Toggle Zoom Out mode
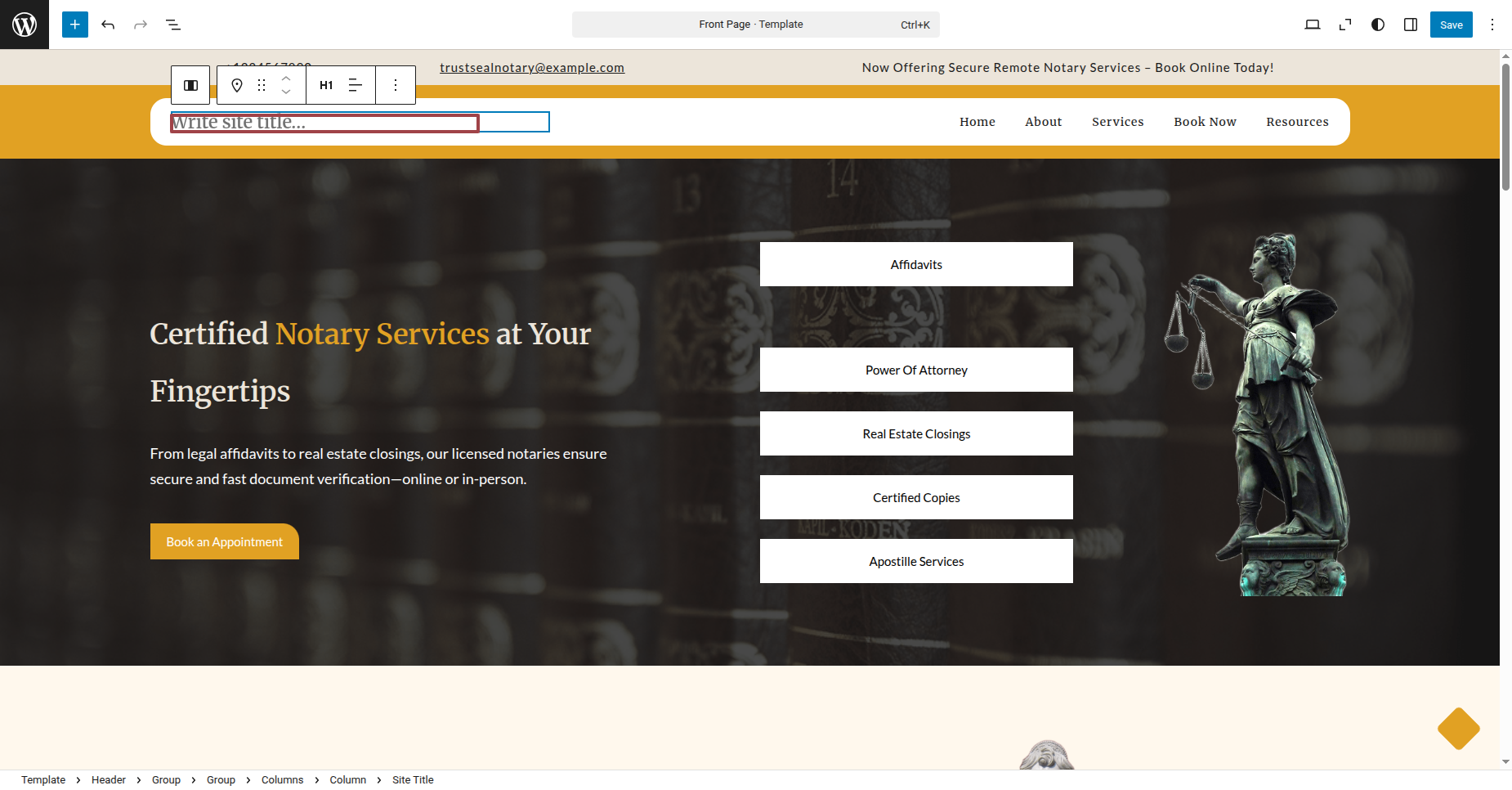This screenshot has height=790, width=1512. [1345, 25]
